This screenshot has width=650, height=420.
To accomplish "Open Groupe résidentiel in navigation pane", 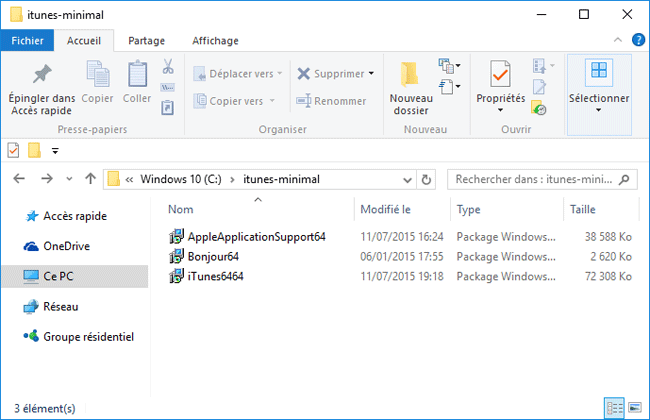I will pyautogui.click(x=88, y=337).
